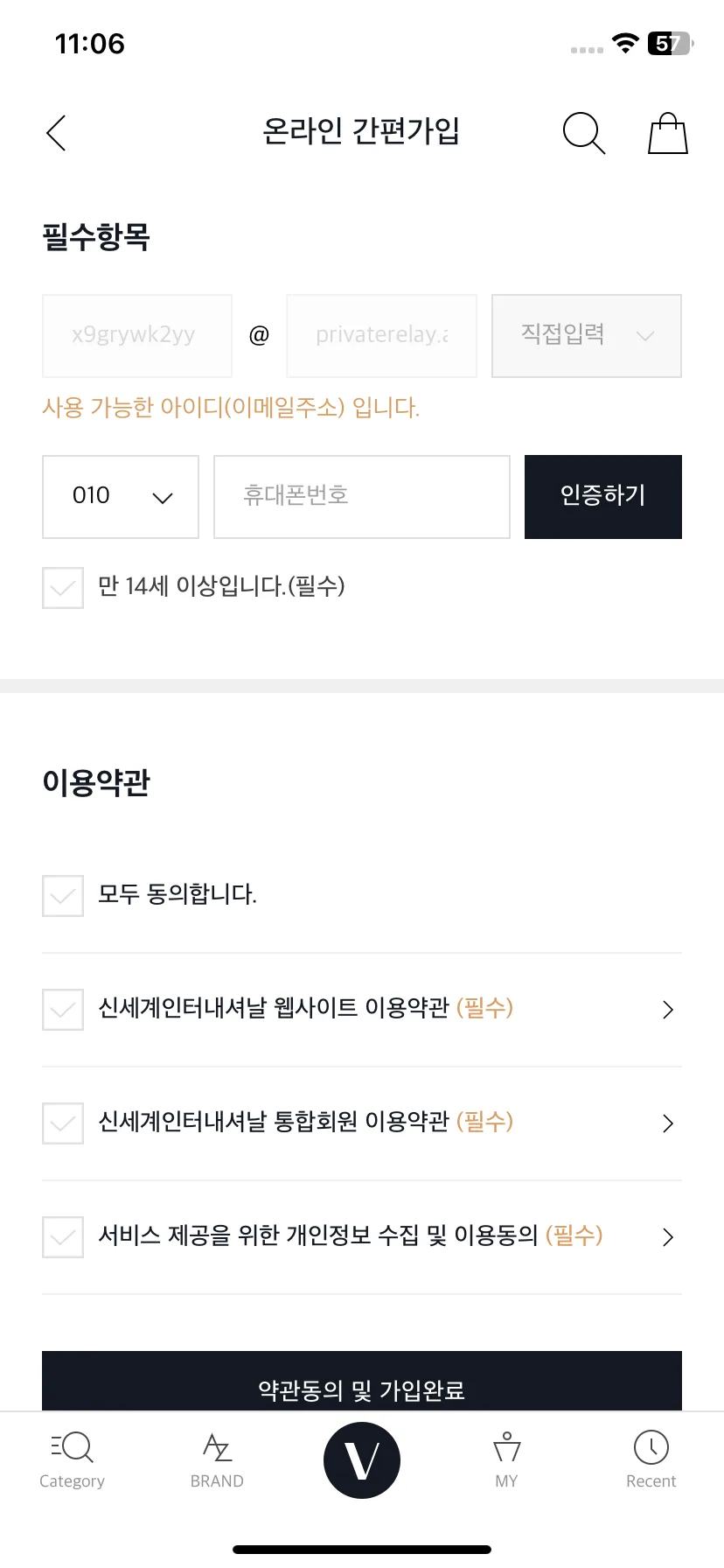Check 통합회원 이용약관 agreement box
Viewport: 724px width, 1568px height.
(63, 1123)
